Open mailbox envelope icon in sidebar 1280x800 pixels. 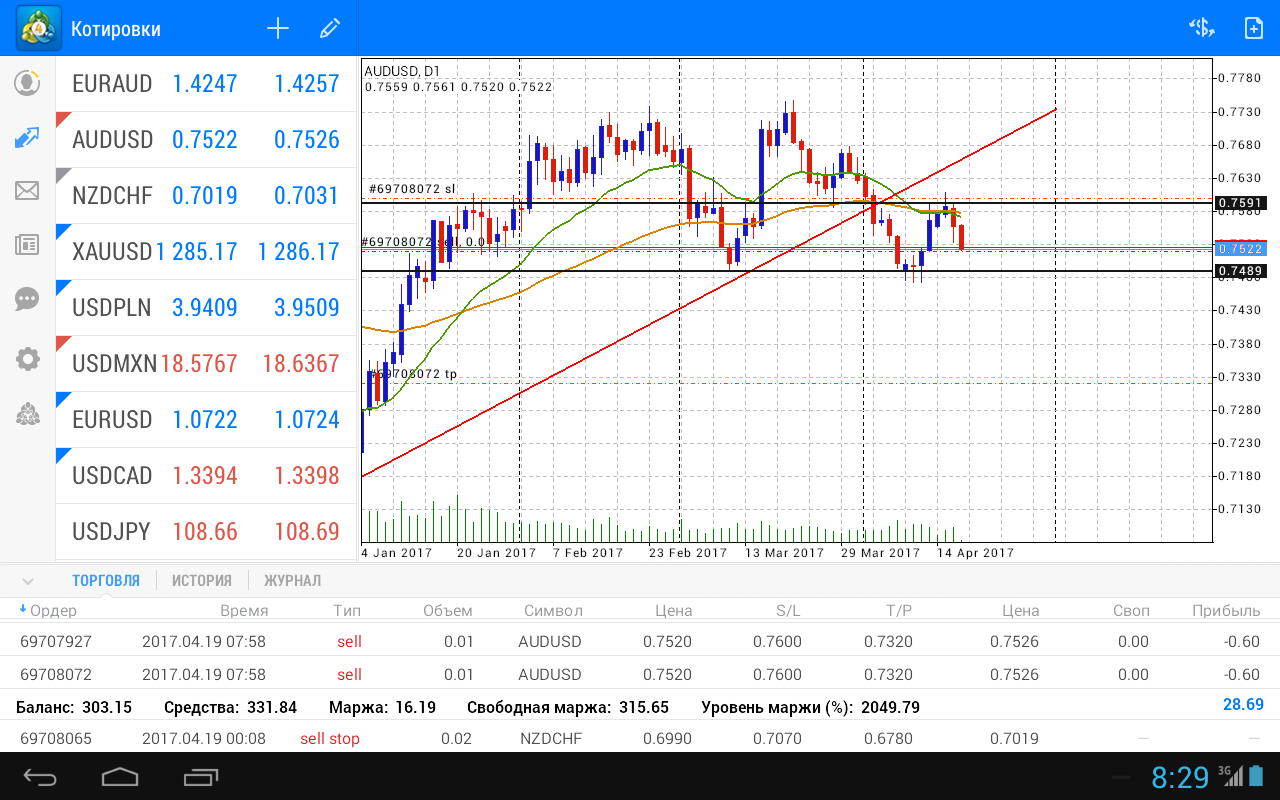pyautogui.click(x=27, y=190)
